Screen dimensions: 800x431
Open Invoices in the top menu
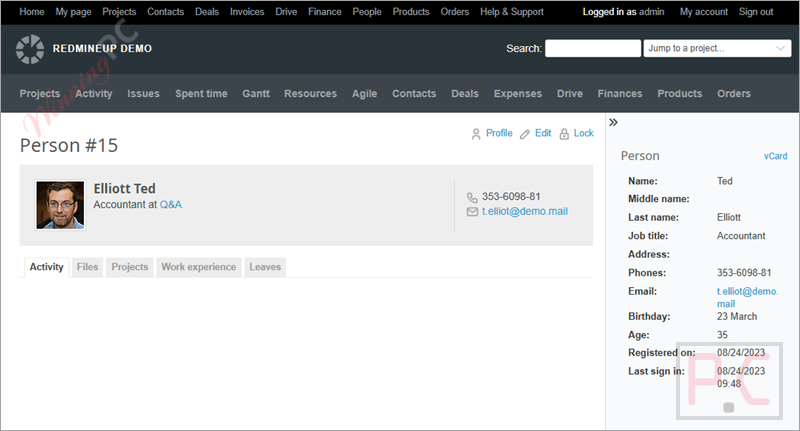click(247, 12)
